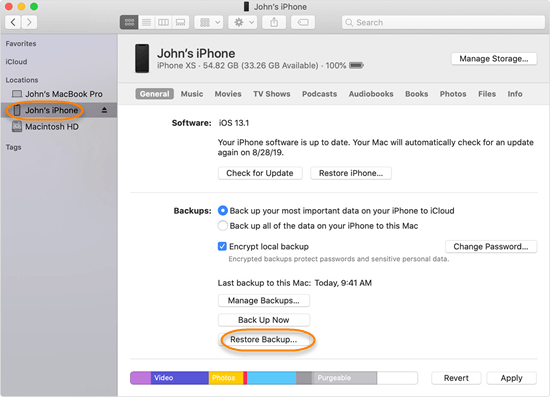Image resolution: width=550 pixels, height=397 pixels.
Task: Click the light blue storage segment
Action: click(x=271, y=378)
